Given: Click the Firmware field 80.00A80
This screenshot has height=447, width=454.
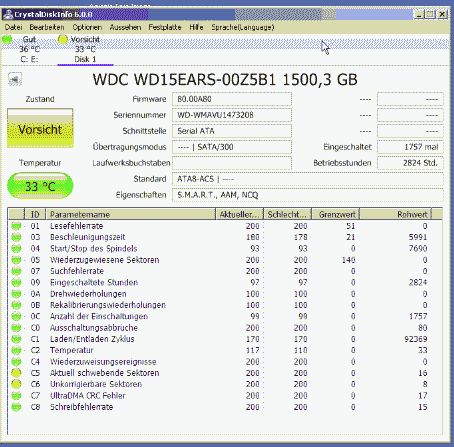Looking at the screenshot, I should 232,99.
